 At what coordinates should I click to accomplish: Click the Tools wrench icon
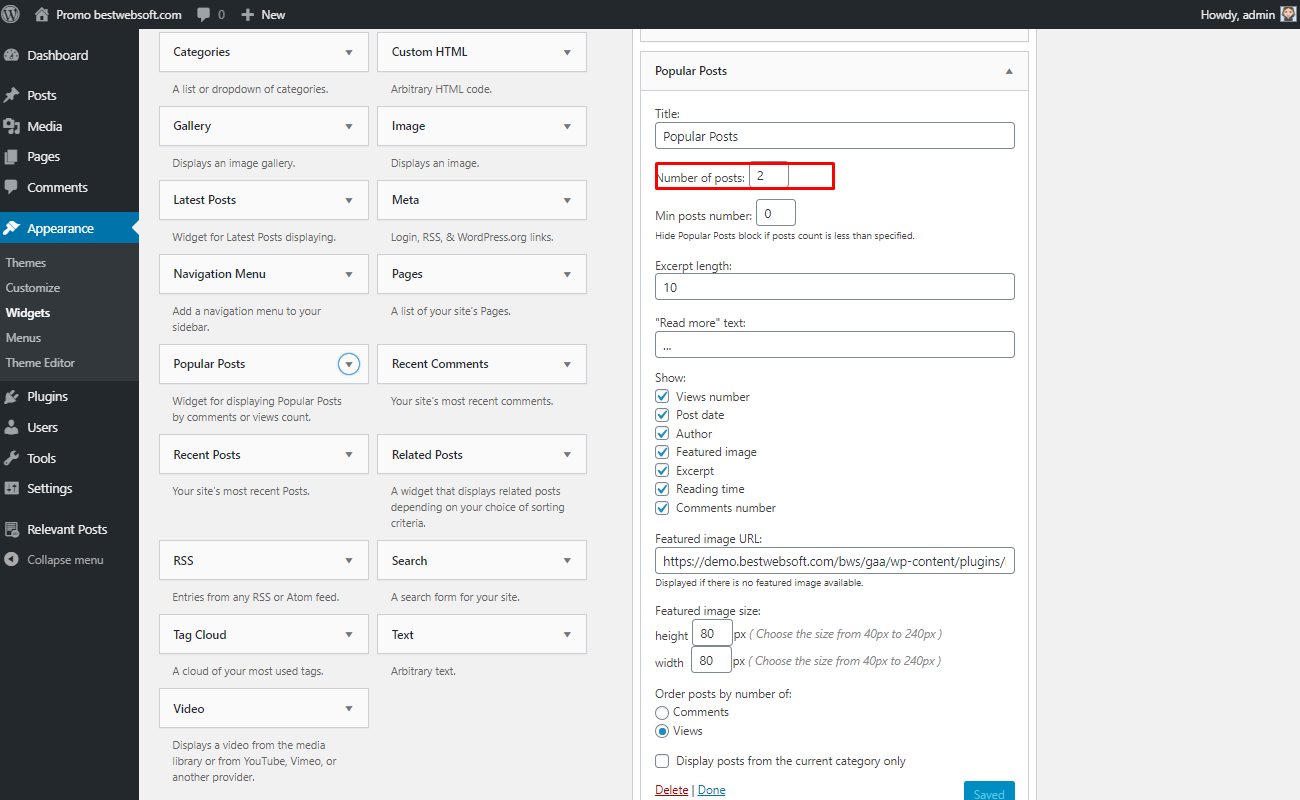12,458
